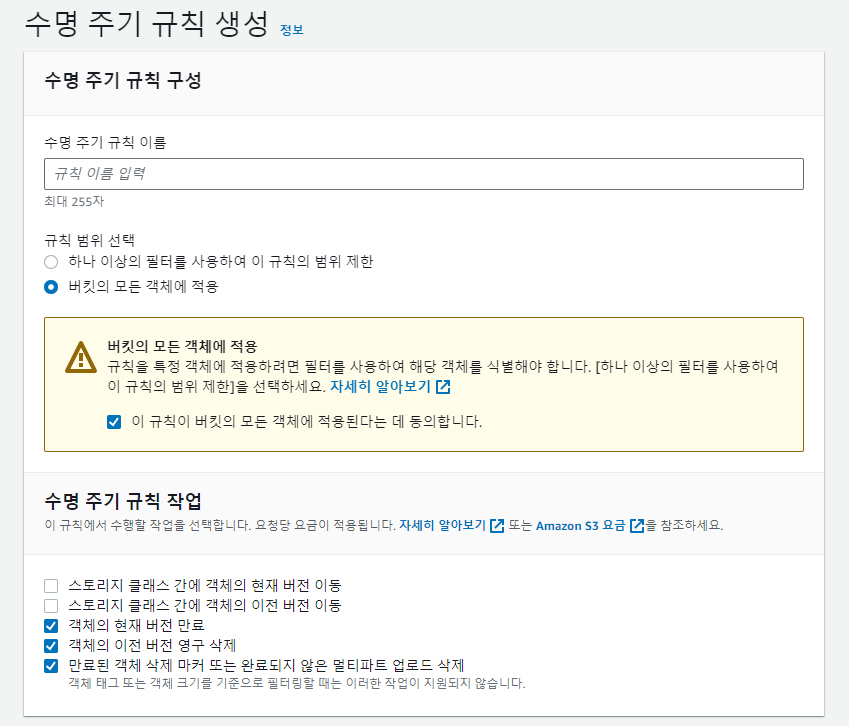Click the 최대 255자 hint text
The height and width of the screenshot is (726, 849).
[x=74, y=201]
